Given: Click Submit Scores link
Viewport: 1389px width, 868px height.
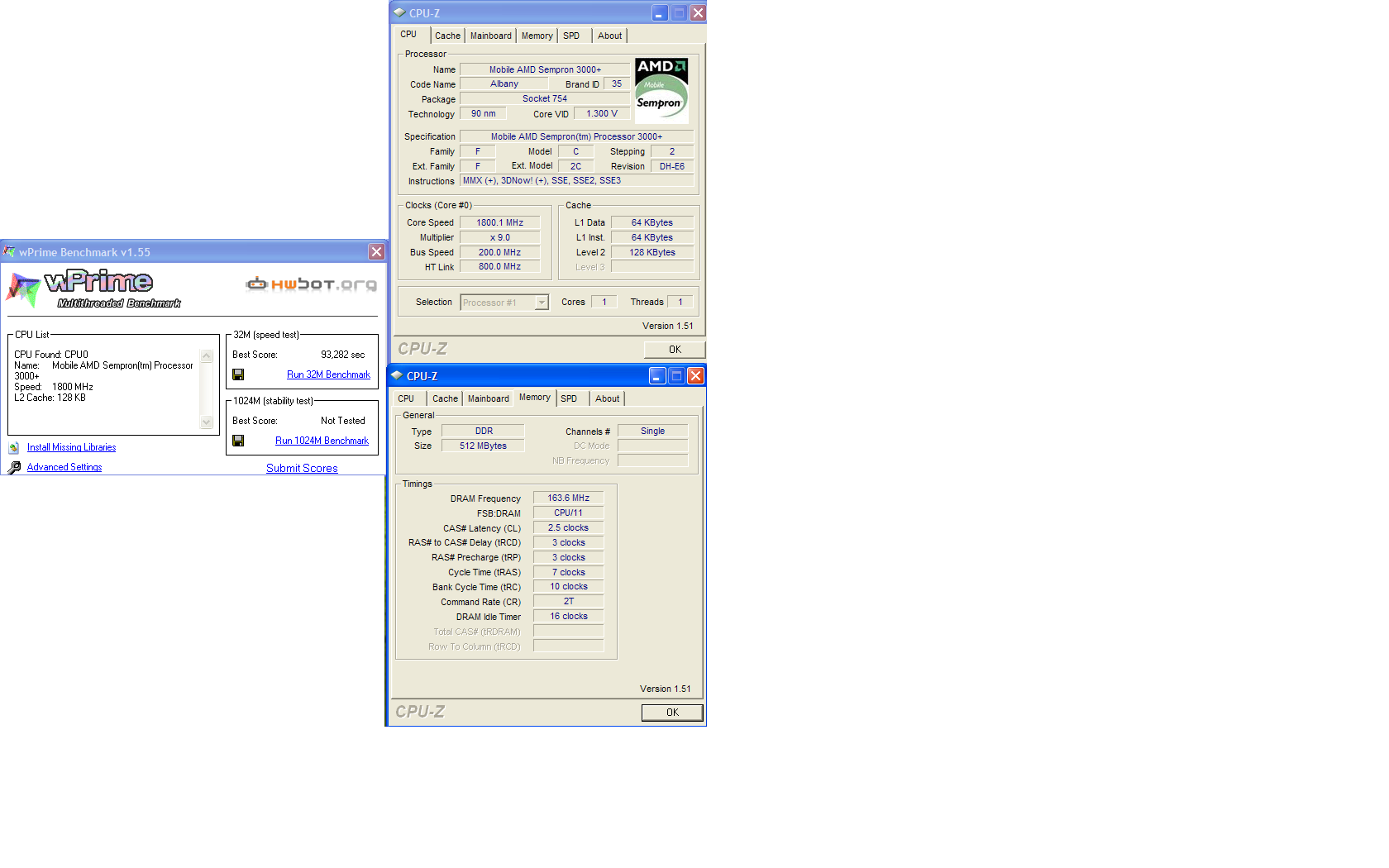Looking at the screenshot, I should [302, 468].
